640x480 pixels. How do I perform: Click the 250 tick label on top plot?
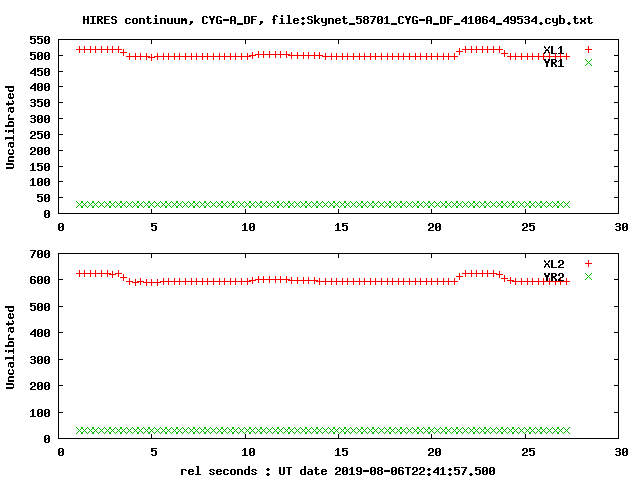[x=40, y=135]
